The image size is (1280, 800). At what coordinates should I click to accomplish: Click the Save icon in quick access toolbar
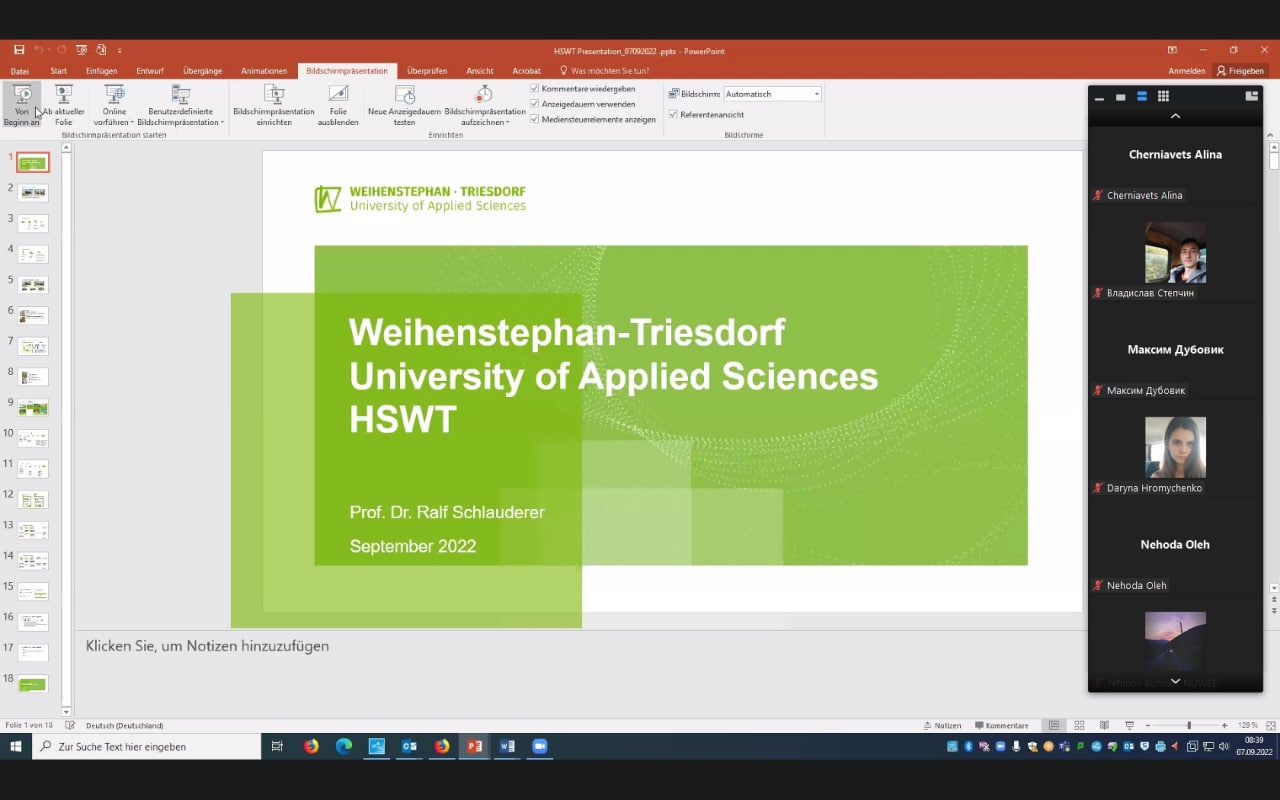point(19,49)
